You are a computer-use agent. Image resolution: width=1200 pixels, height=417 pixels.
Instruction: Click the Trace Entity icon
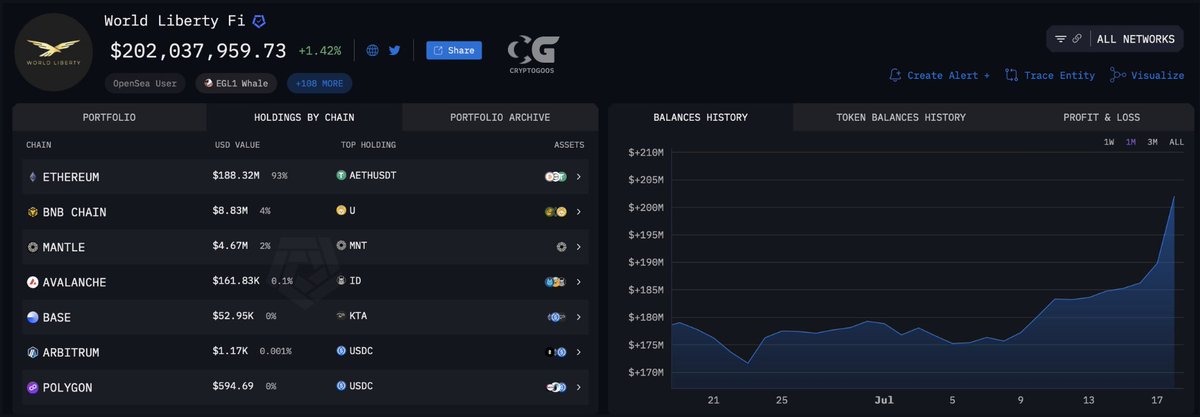point(1011,75)
